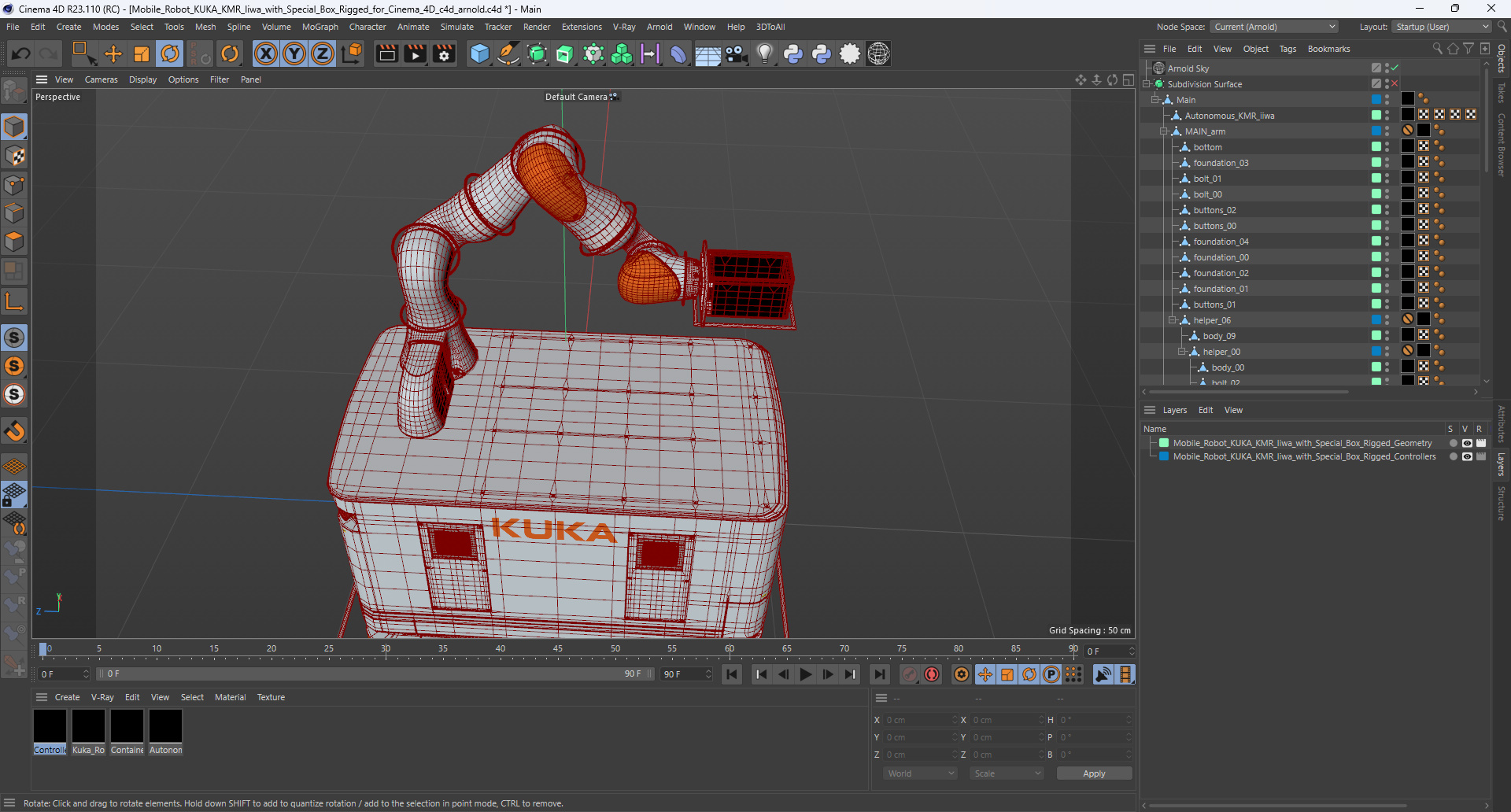This screenshot has height=812, width=1511.
Task: Switch to Model mode icon
Action: [14, 127]
